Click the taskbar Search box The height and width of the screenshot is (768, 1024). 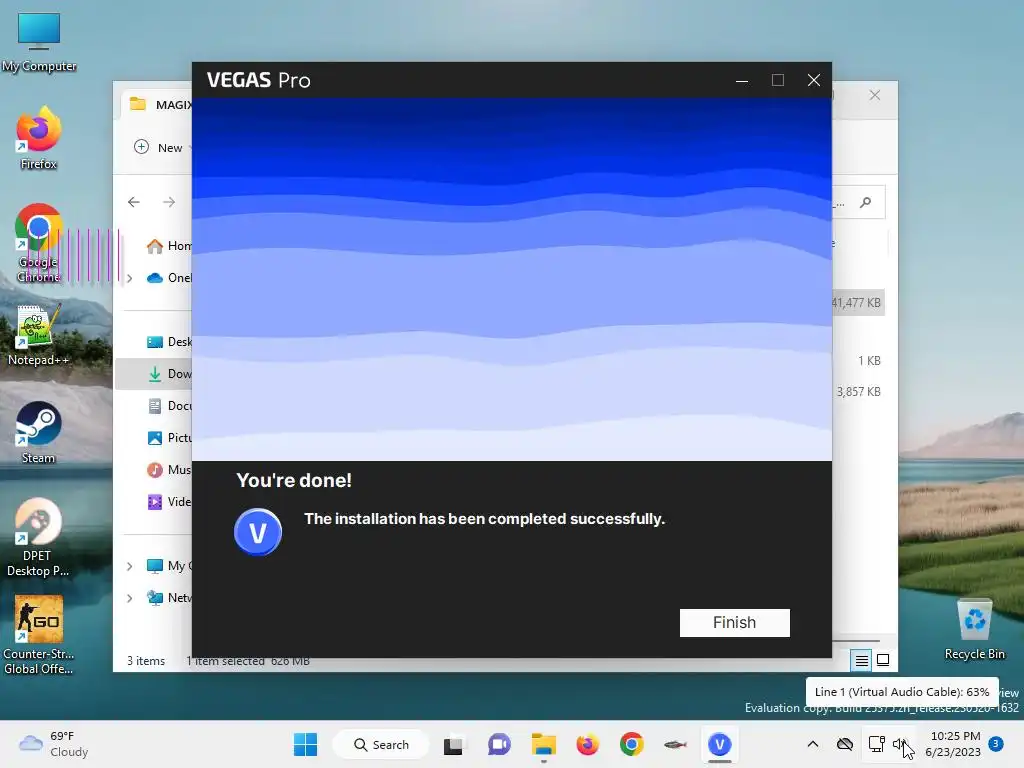coord(381,744)
